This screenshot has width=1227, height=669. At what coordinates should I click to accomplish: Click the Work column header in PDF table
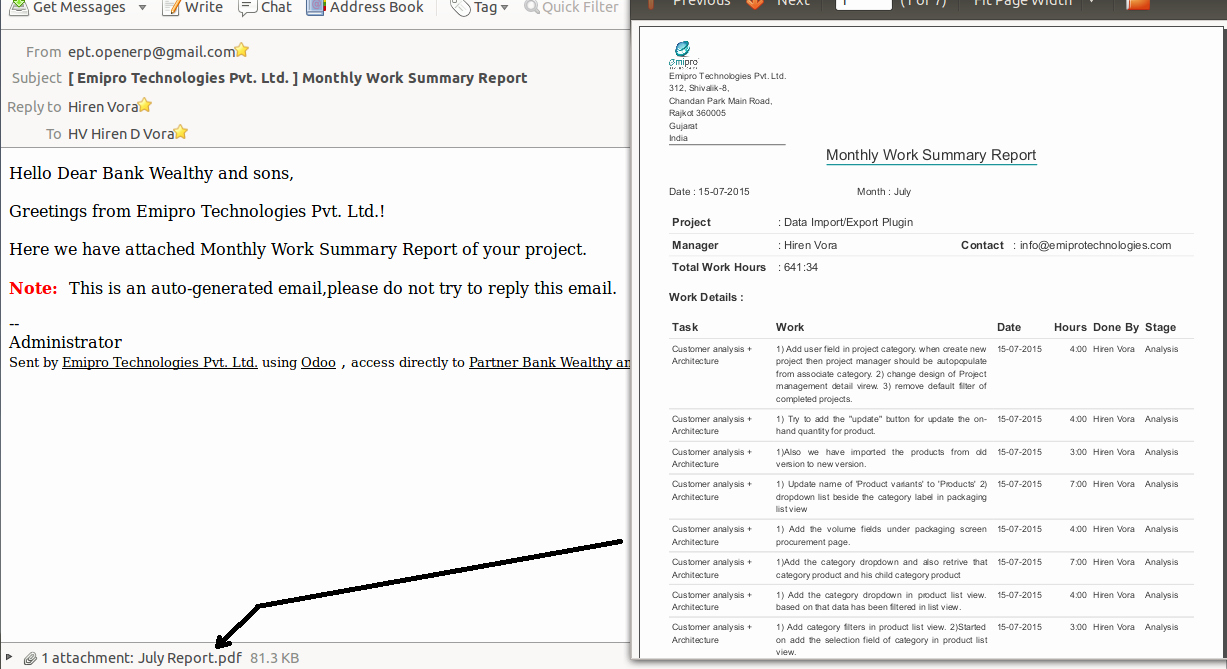pos(790,327)
